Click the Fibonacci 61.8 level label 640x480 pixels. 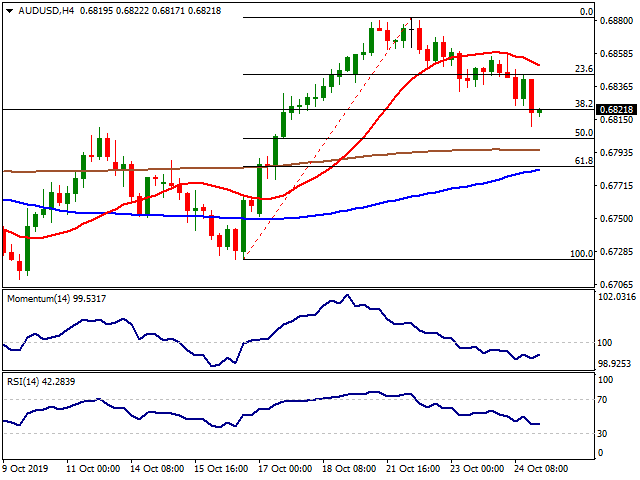(x=584, y=161)
